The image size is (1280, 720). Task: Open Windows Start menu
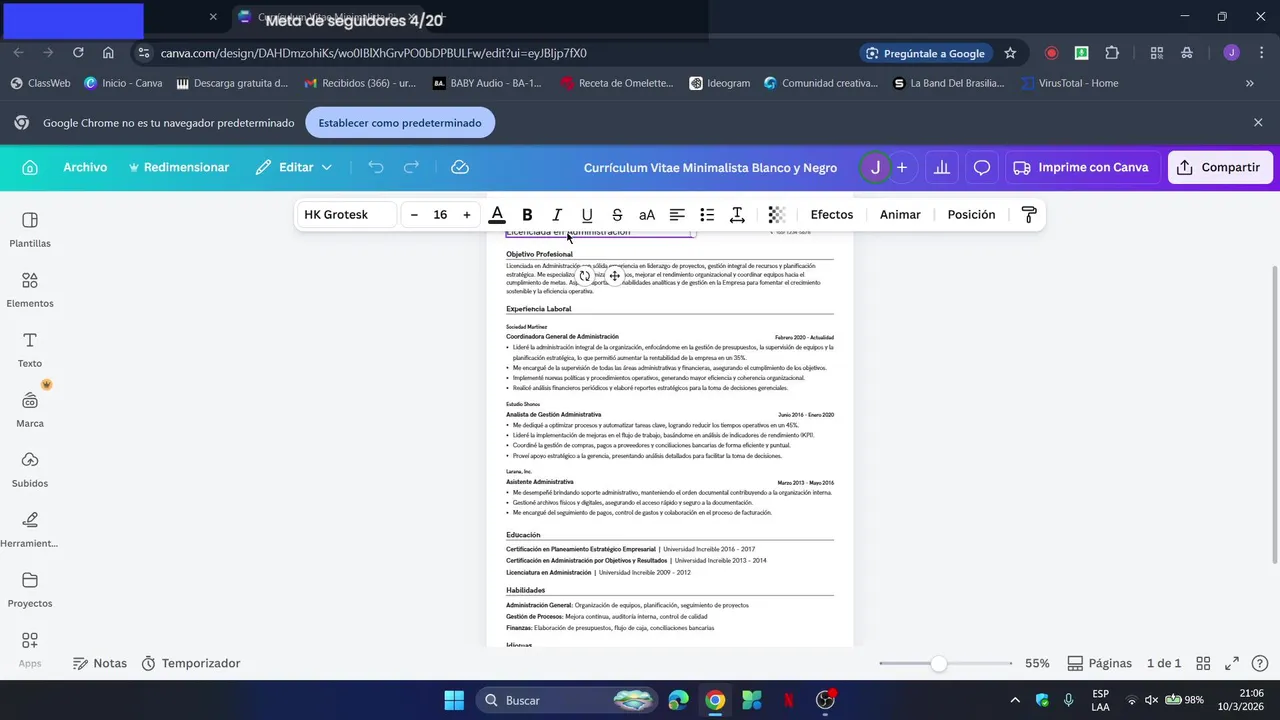[x=454, y=700]
